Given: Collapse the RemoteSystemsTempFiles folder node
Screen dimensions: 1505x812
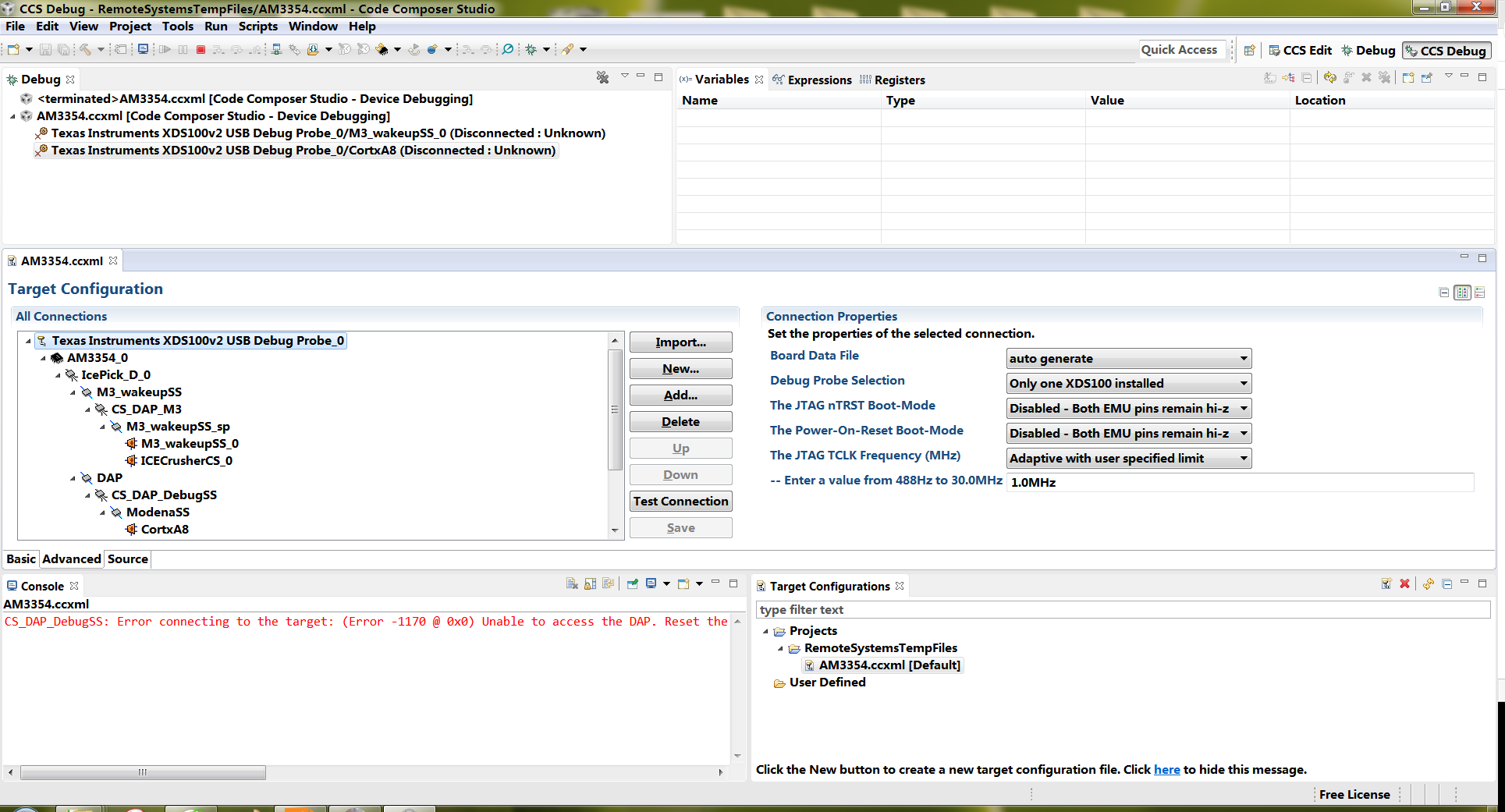Looking at the screenshot, I should pyautogui.click(x=781, y=648).
